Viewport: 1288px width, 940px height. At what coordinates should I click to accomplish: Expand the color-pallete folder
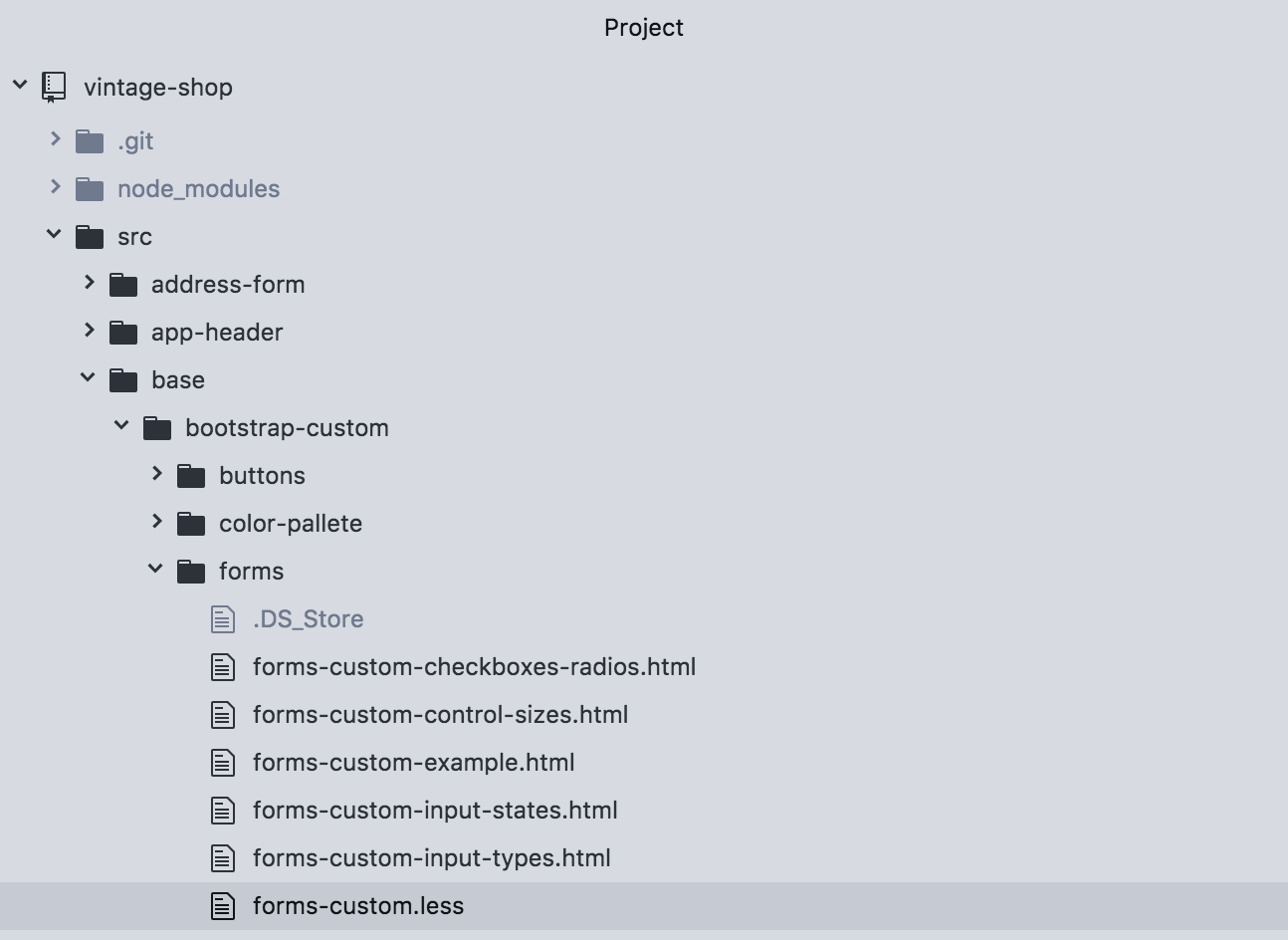coord(156,523)
